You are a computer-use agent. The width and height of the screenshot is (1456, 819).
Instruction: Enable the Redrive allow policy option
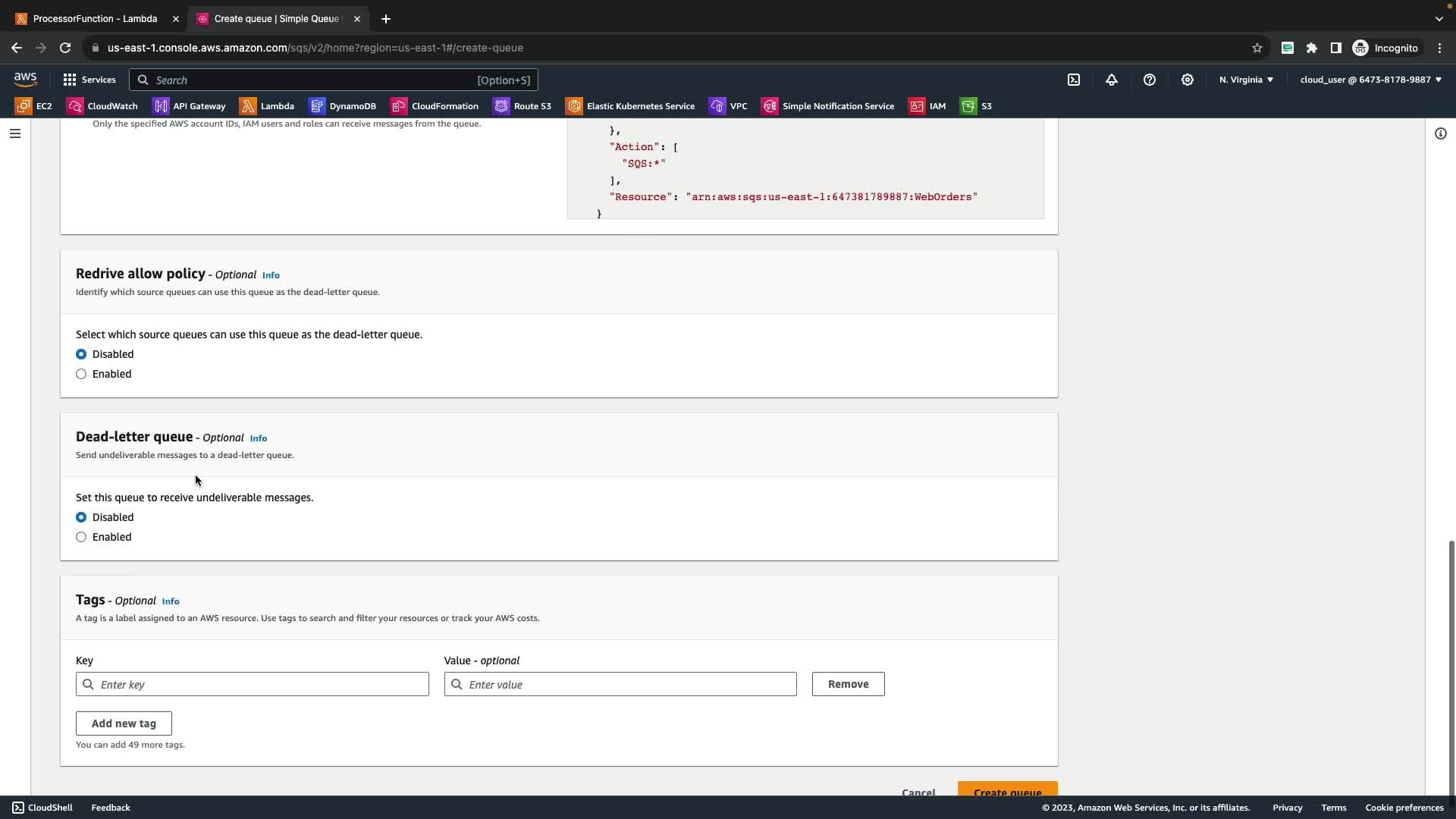[x=81, y=374]
